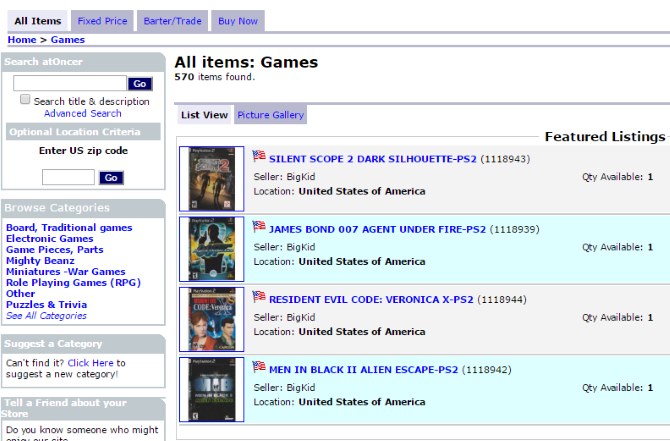Viewport: 670px width, 441px height.
Task: Click the Featured Listings heading
Action: point(605,137)
